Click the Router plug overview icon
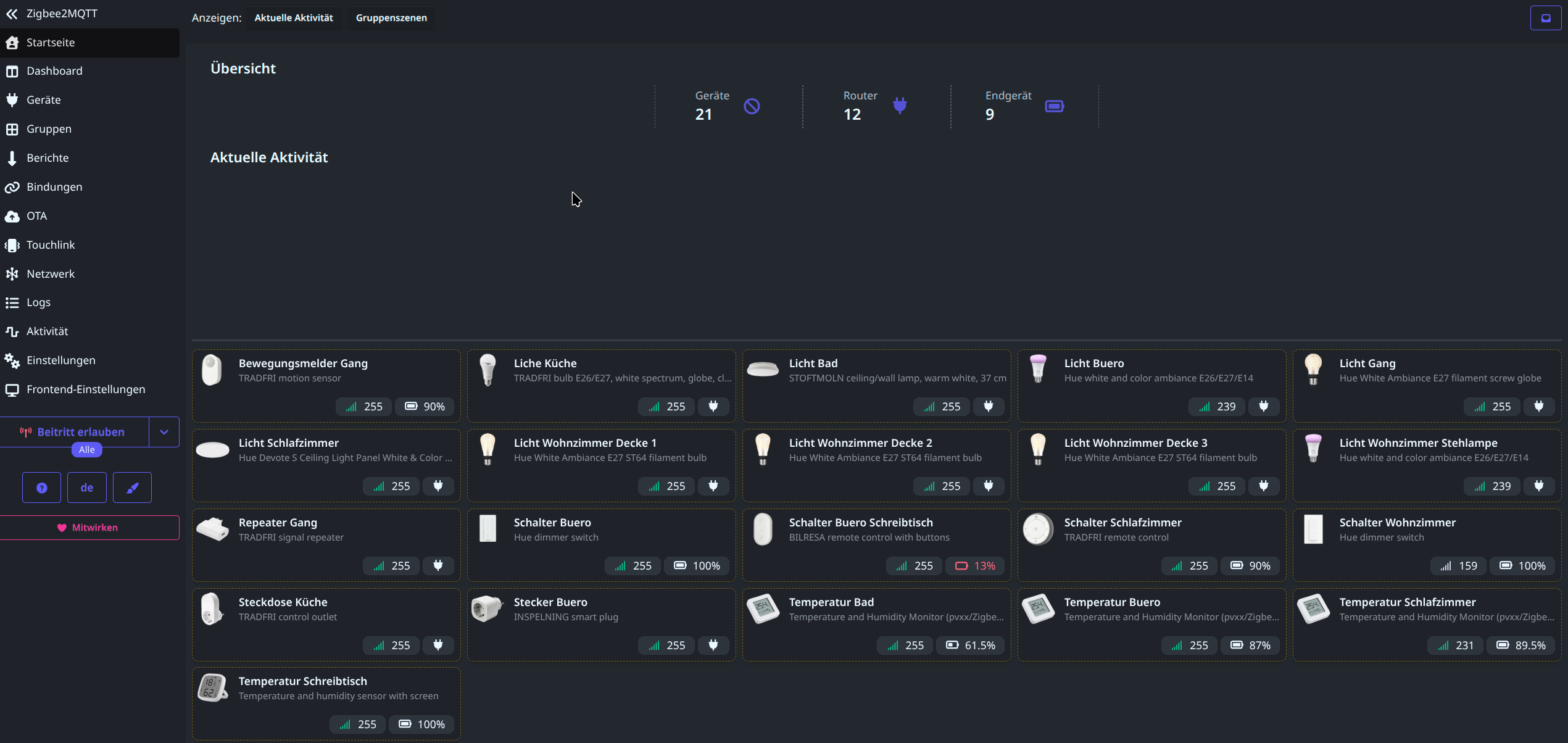Image resolution: width=1568 pixels, height=743 pixels. click(900, 106)
